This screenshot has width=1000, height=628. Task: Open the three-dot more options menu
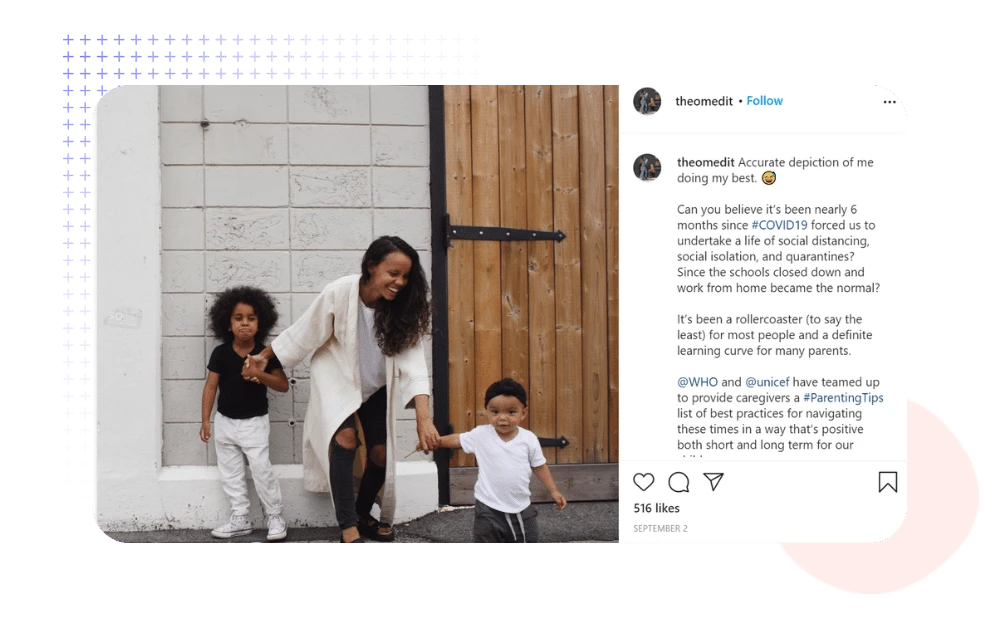[890, 102]
